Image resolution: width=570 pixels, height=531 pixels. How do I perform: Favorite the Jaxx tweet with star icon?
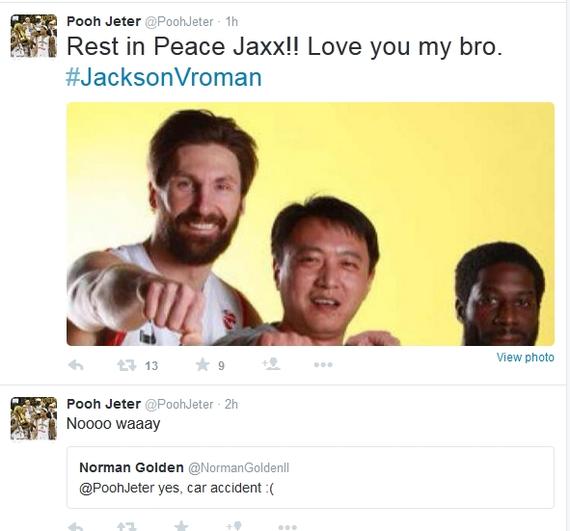pos(202,365)
